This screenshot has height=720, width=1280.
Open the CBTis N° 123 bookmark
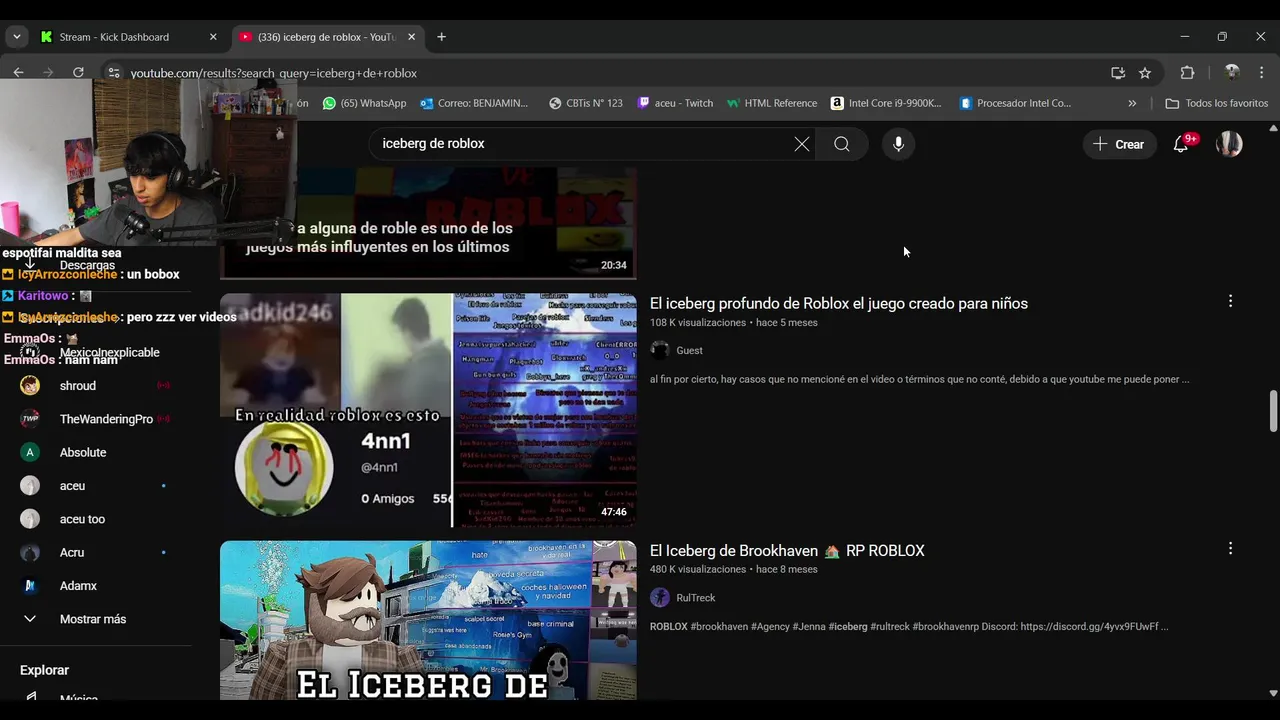(586, 103)
